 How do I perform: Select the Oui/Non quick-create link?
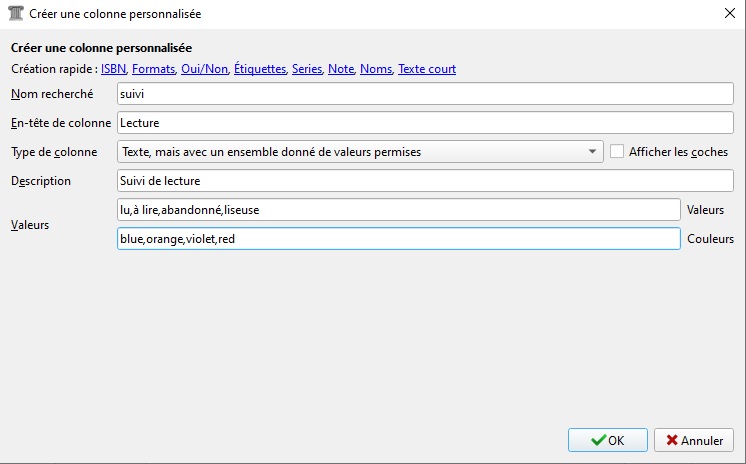(x=204, y=69)
